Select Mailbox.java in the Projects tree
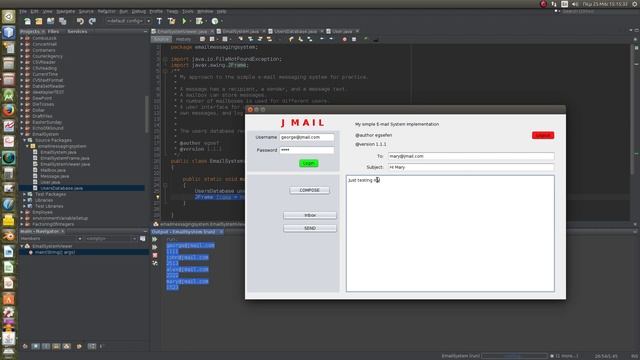Viewport: 640px width, 360px height. pos(53,170)
